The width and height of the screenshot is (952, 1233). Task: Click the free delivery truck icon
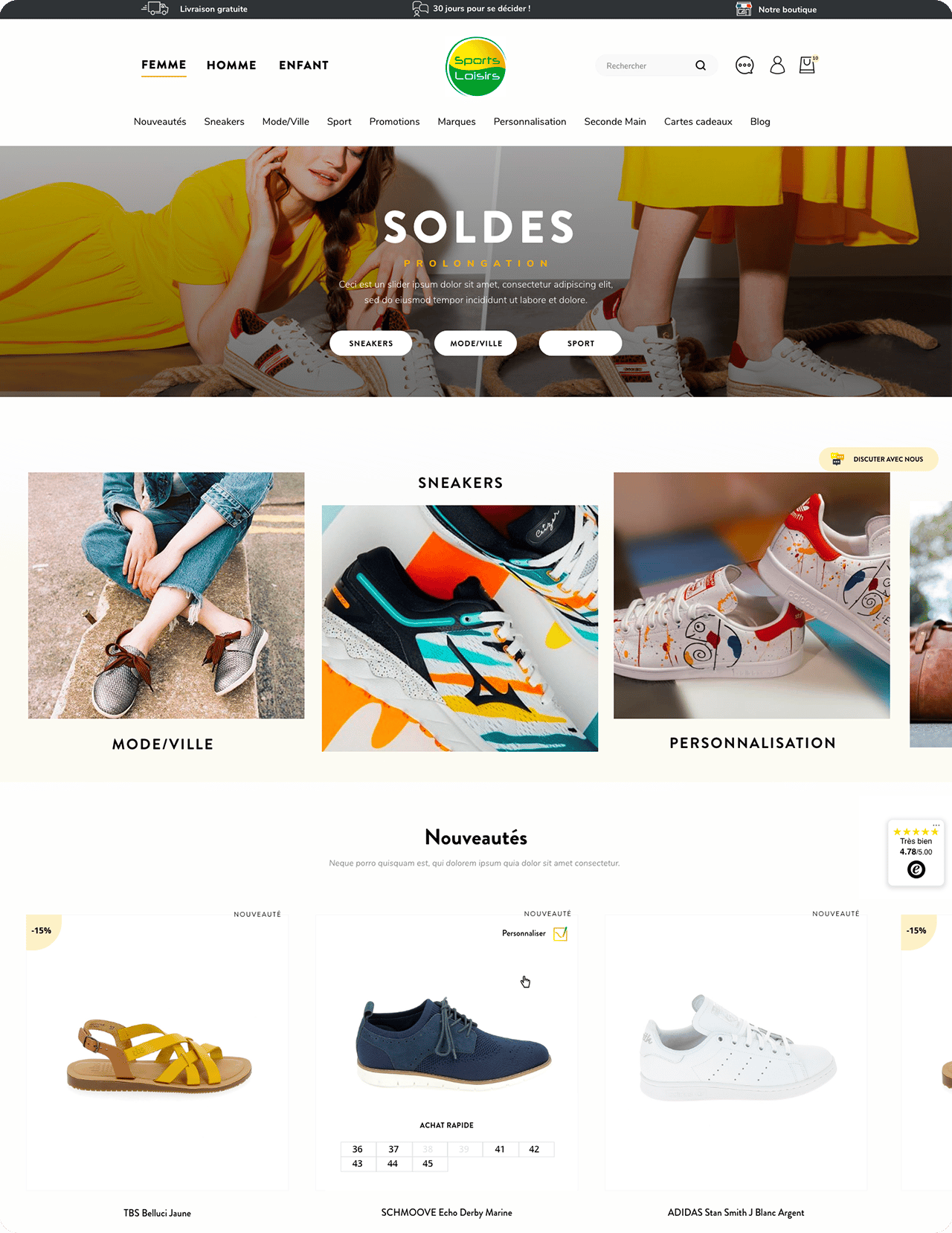click(x=155, y=9)
